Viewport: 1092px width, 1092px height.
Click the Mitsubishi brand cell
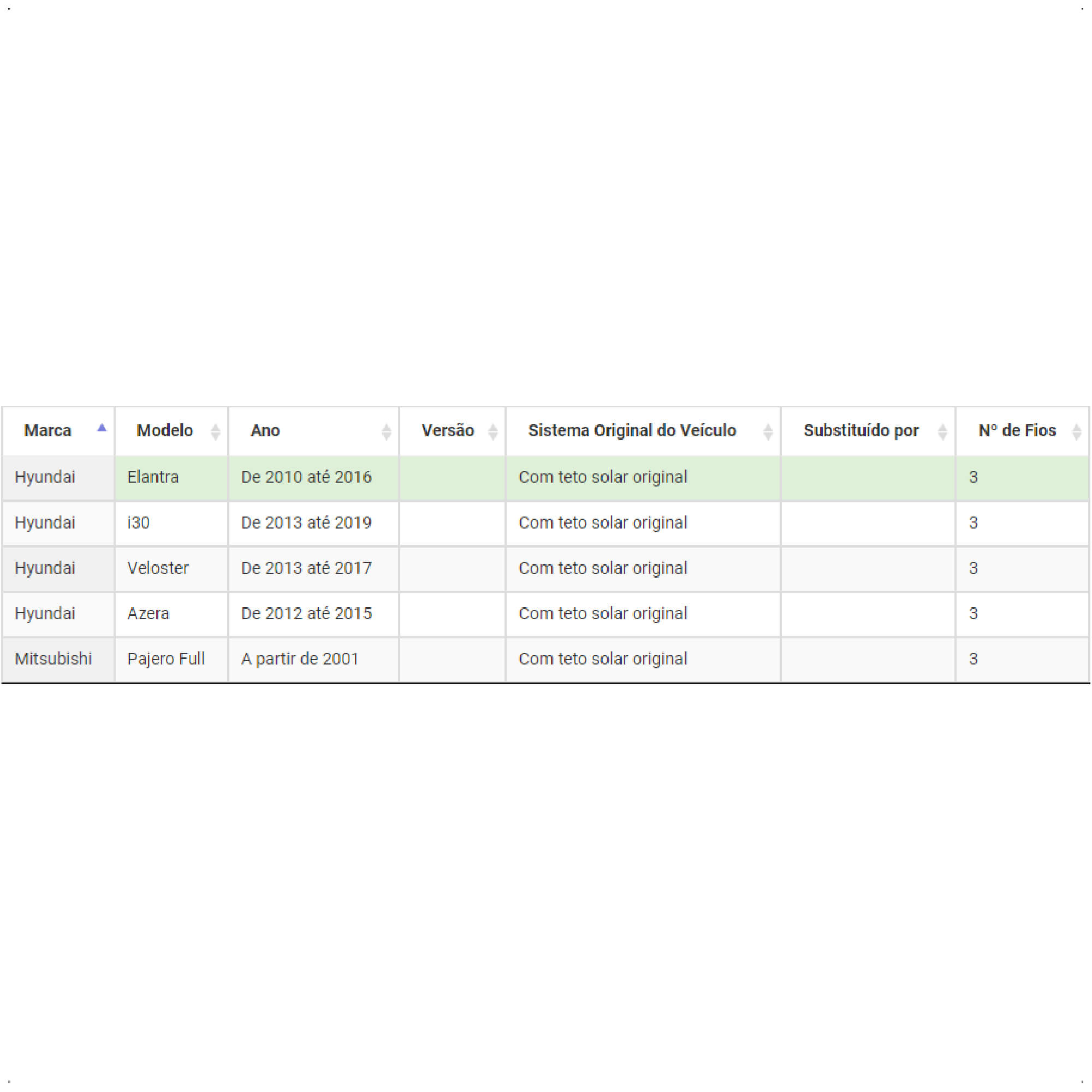click(x=58, y=659)
